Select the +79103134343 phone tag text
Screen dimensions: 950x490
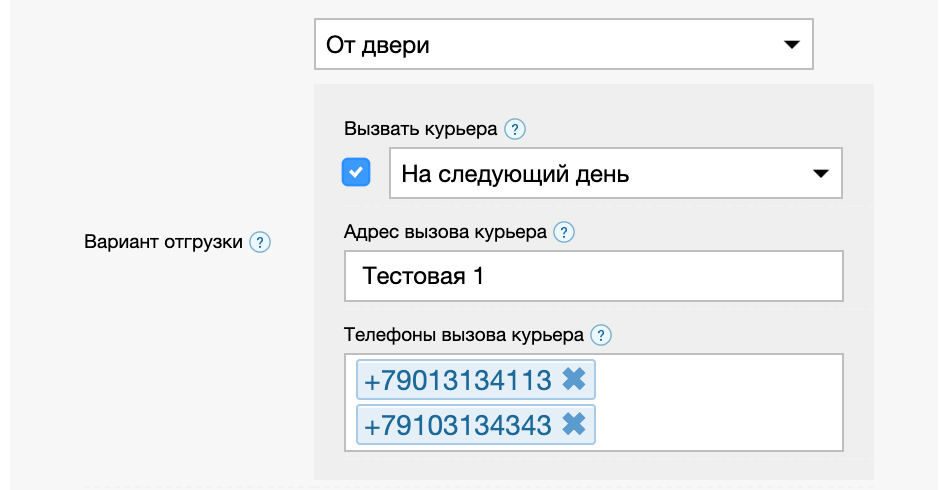pyautogui.click(x=458, y=425)
